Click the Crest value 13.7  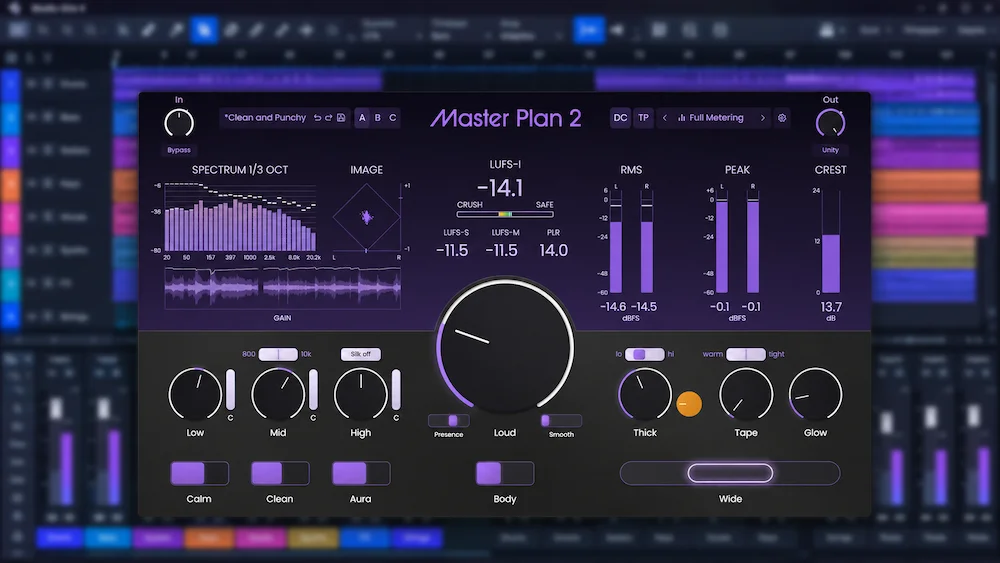(x=831, y=307)
